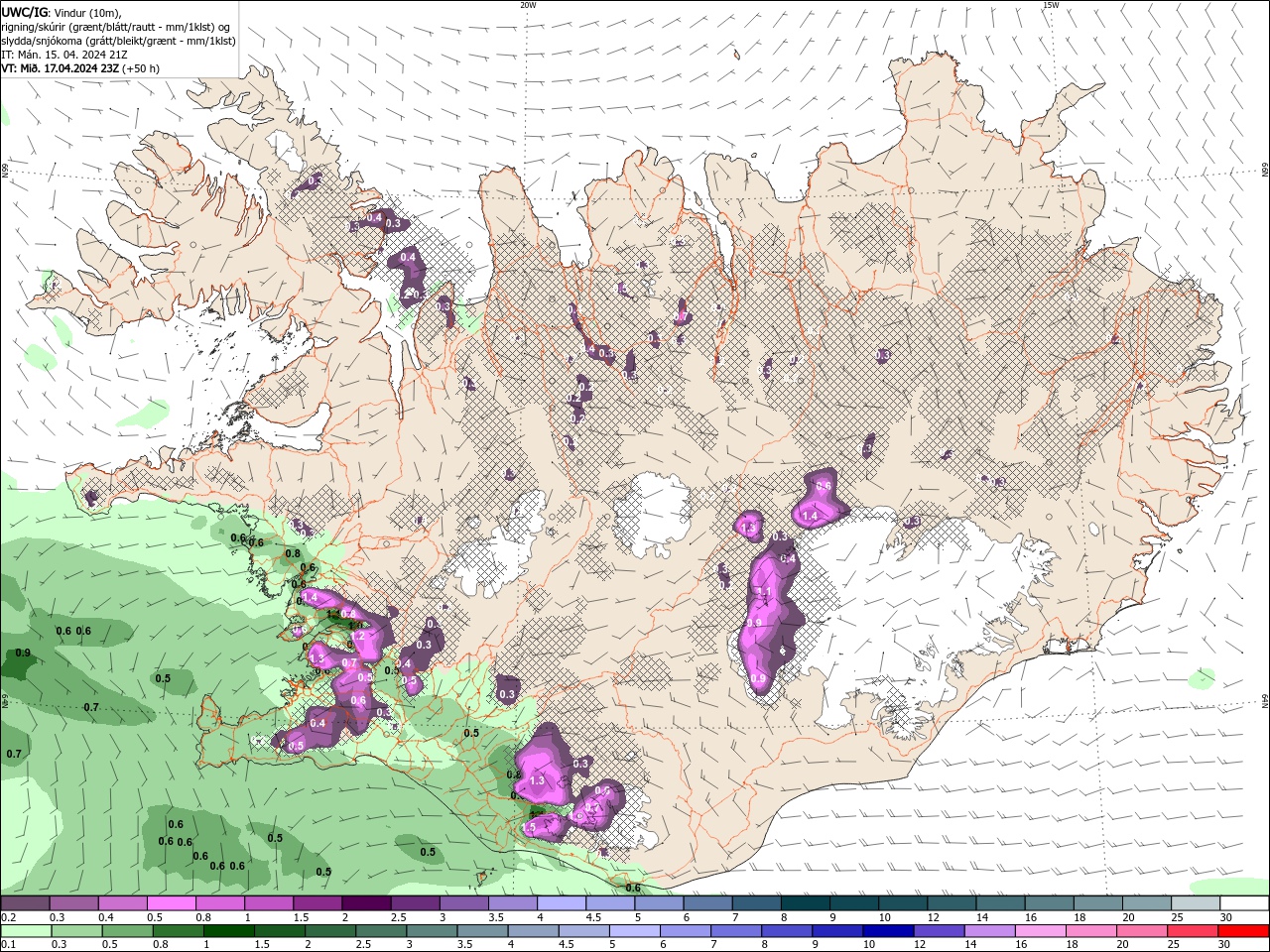
Task: Click the bright red lower legend swatch at 30
Action: click(1243, 931)
